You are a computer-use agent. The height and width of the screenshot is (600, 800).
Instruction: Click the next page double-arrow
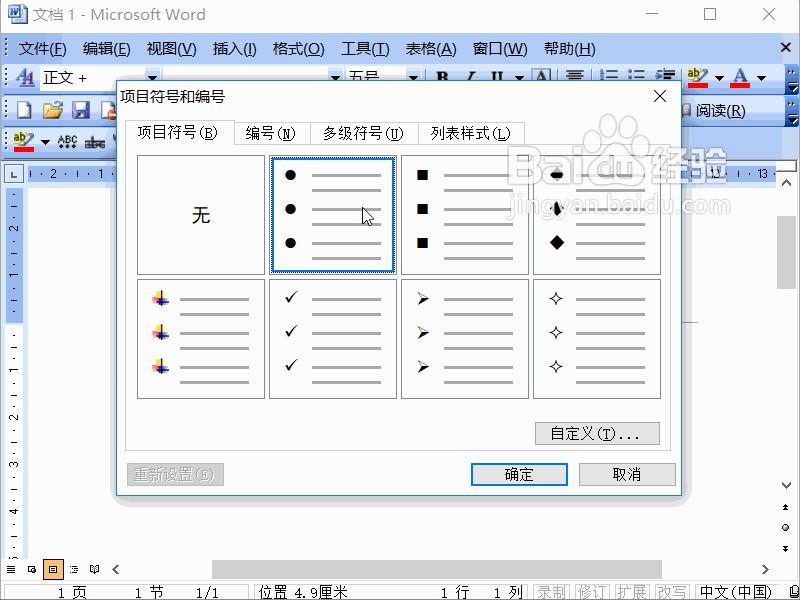click(786, 548)
